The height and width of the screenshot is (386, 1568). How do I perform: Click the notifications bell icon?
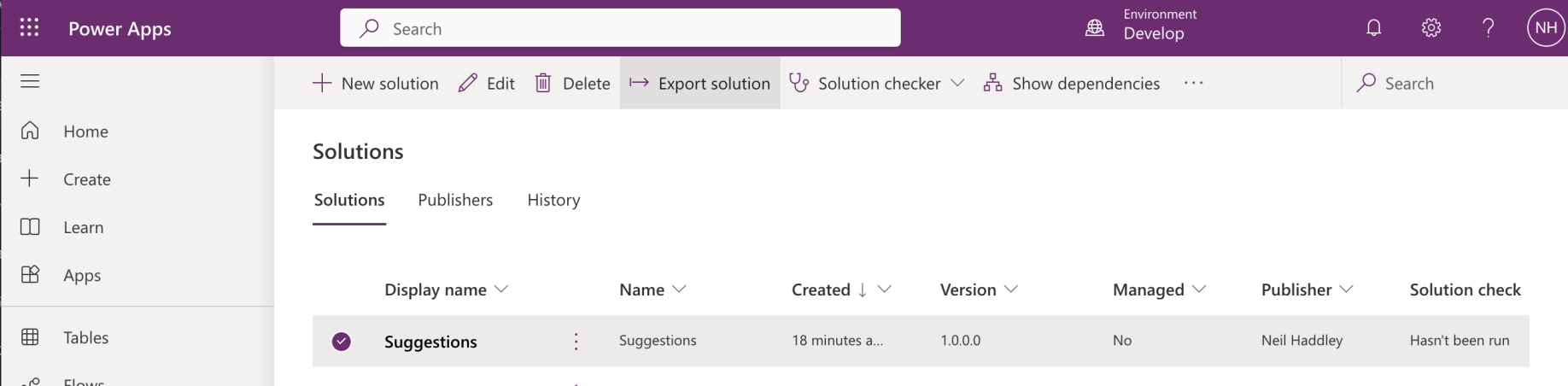1373,28
